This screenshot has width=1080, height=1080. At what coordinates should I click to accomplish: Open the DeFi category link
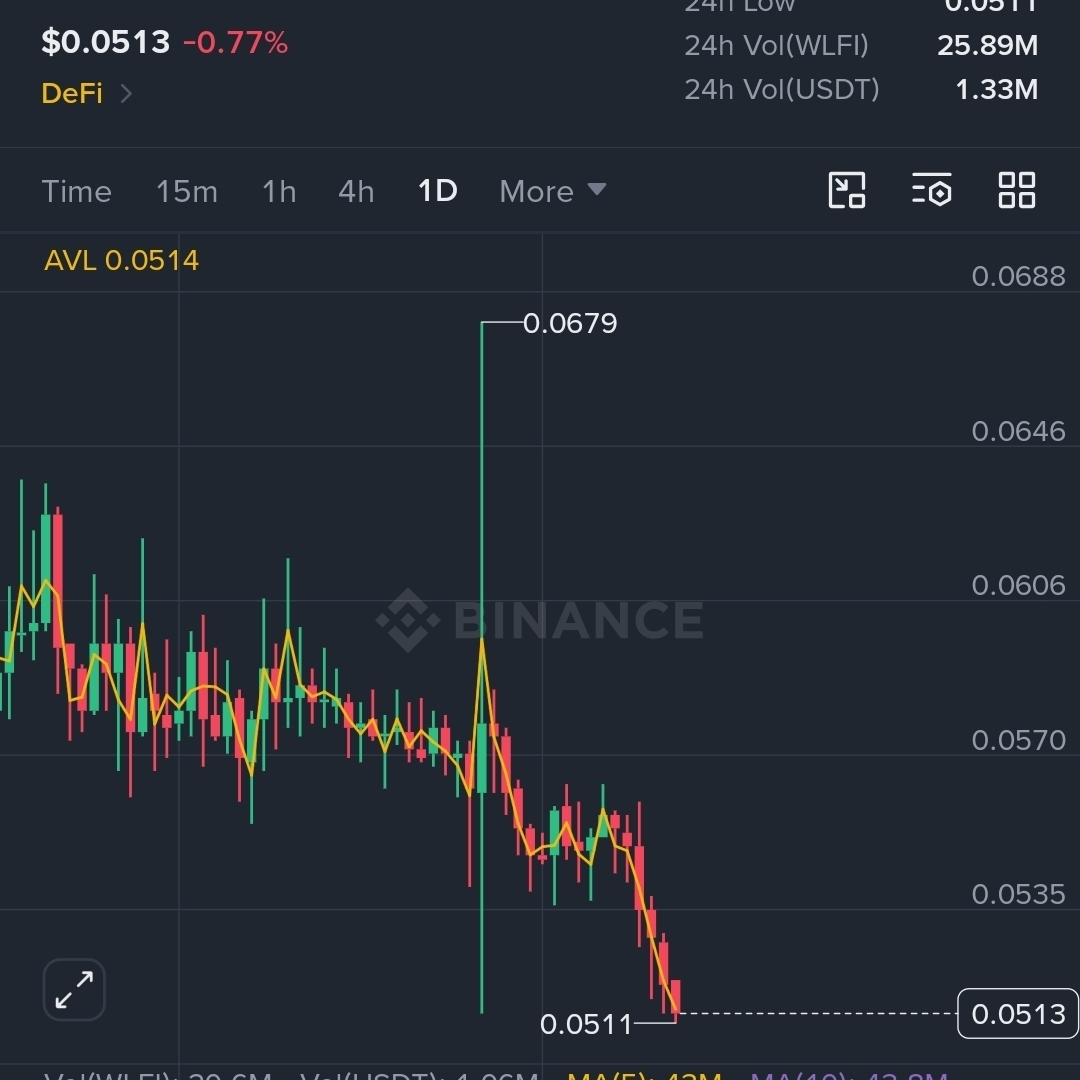[x=72, y=93]
